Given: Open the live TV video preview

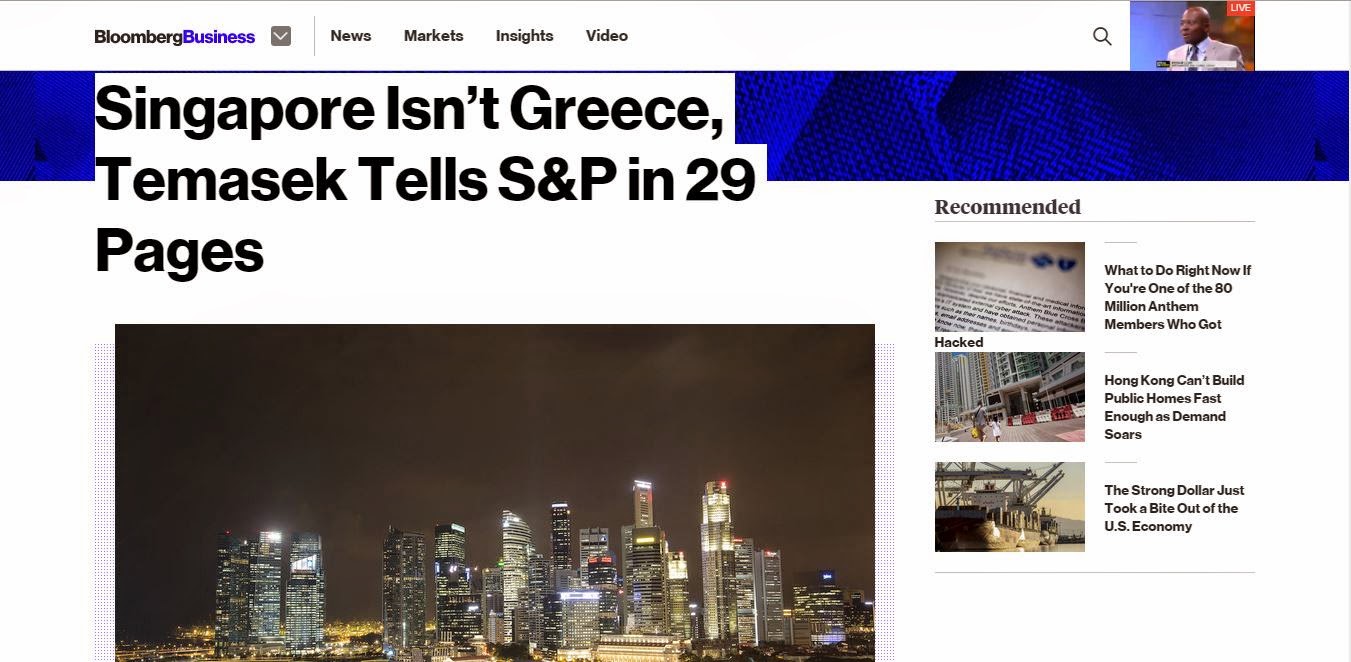Looking at the screenshot, I should [x=1192, y=36].
